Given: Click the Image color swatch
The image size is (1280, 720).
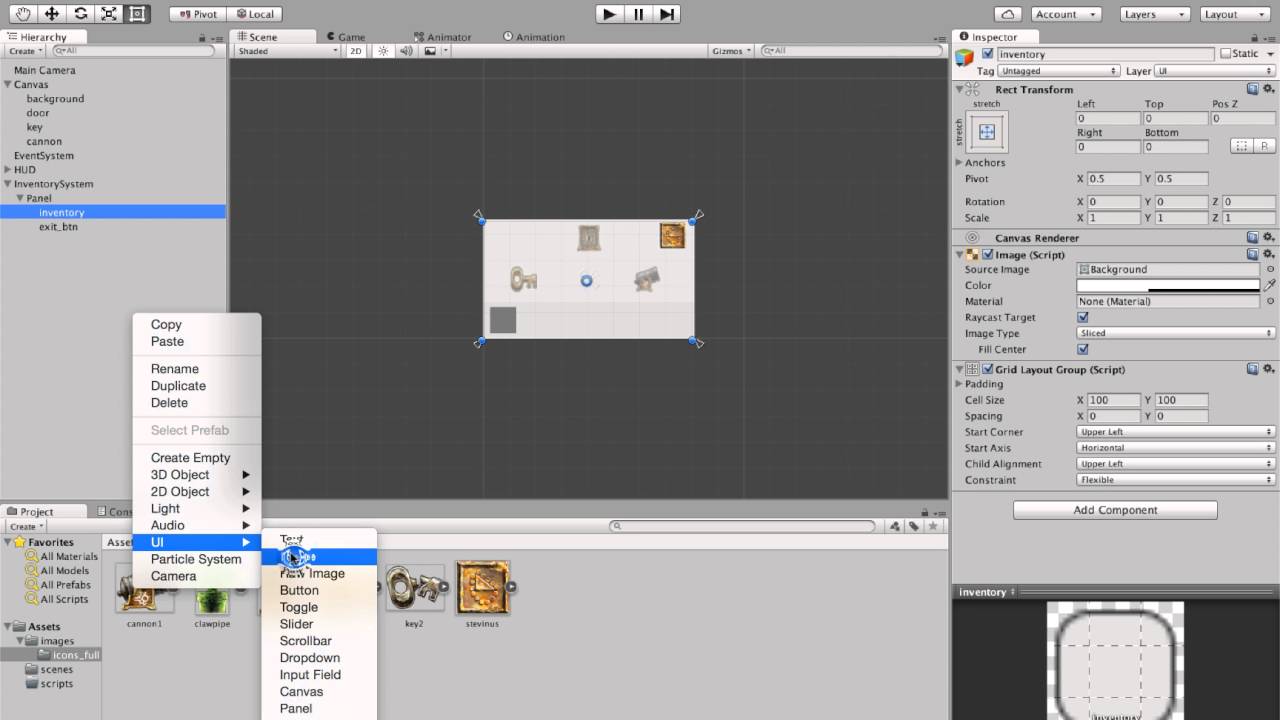Looking at the screenshot, I should click(1168, 285).
